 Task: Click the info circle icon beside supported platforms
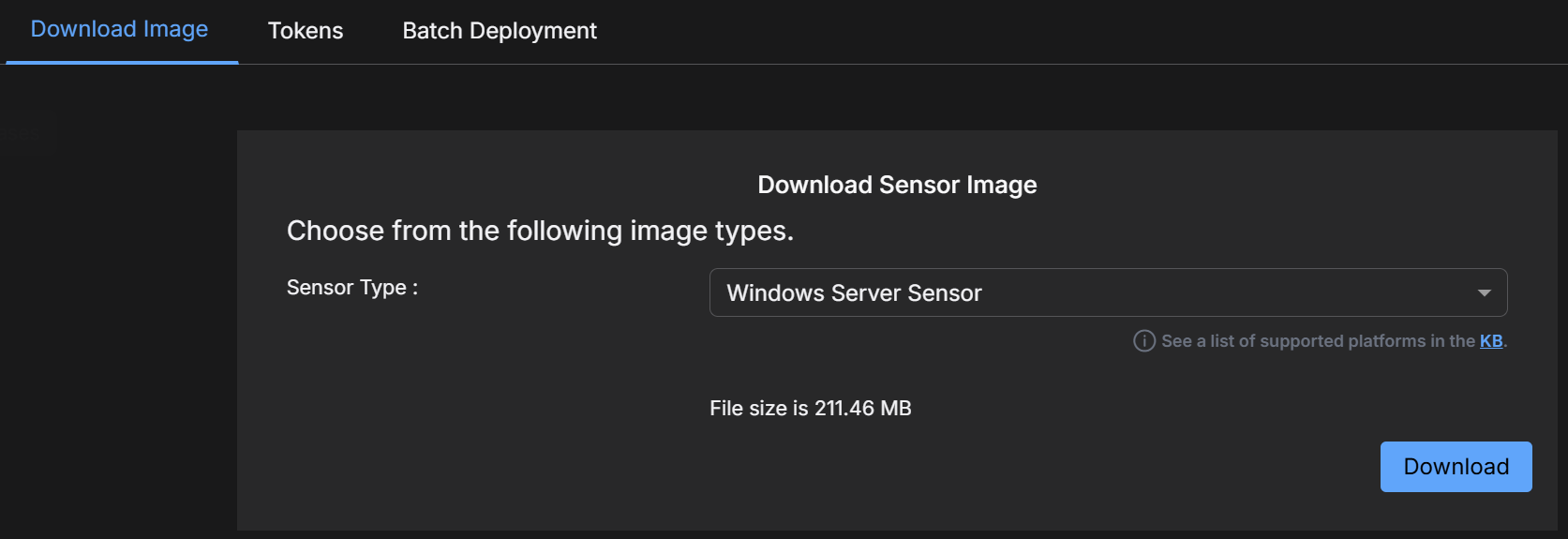[1144, 341]
